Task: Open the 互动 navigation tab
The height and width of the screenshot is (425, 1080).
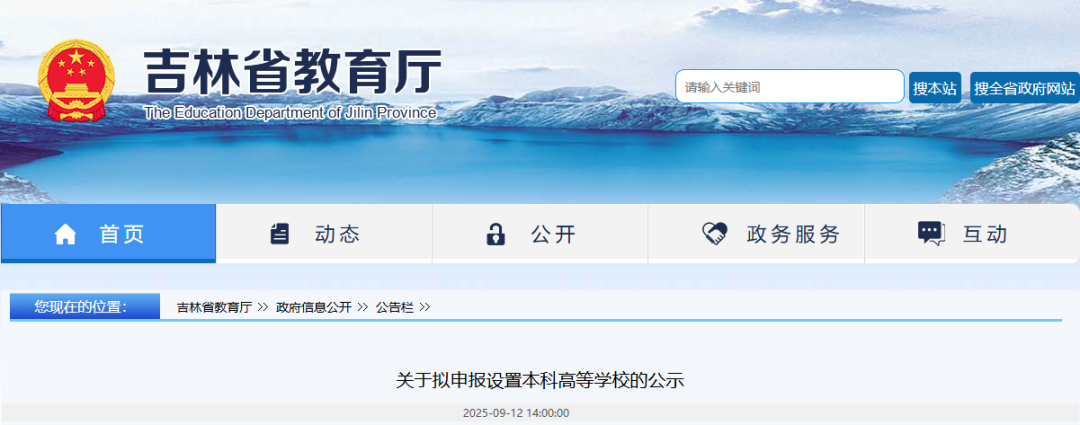Action: 972,234
